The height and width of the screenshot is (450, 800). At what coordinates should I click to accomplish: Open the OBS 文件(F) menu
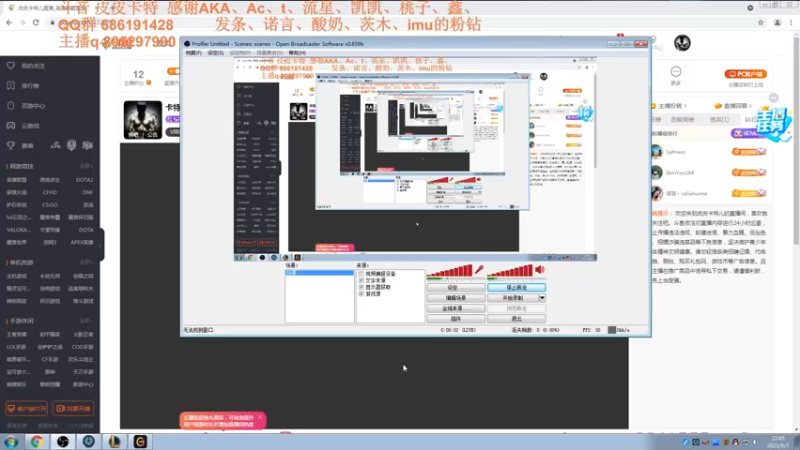pyautogui.click(x=193, y=53)
